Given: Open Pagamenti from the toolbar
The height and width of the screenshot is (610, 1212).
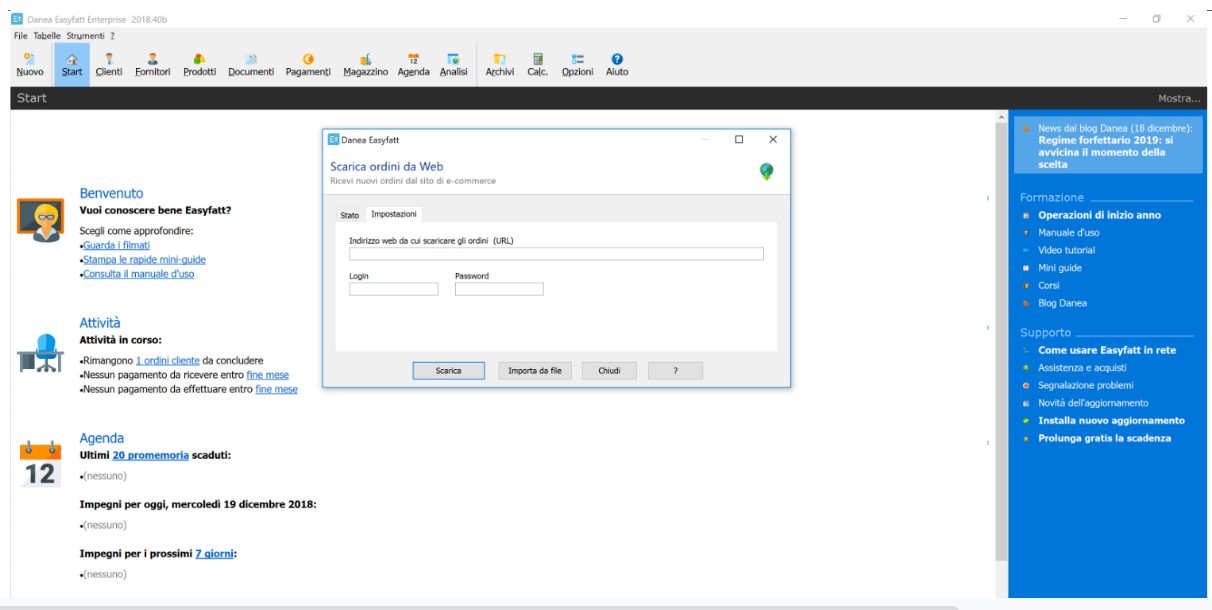Looking at the screenshot, I should click(x=308, y=64).
